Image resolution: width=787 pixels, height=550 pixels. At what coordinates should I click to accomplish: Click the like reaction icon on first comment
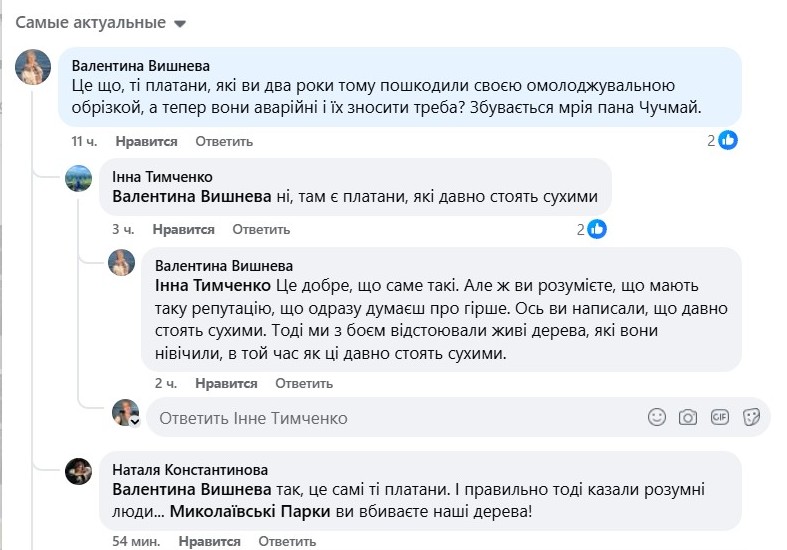coord(728,140)
